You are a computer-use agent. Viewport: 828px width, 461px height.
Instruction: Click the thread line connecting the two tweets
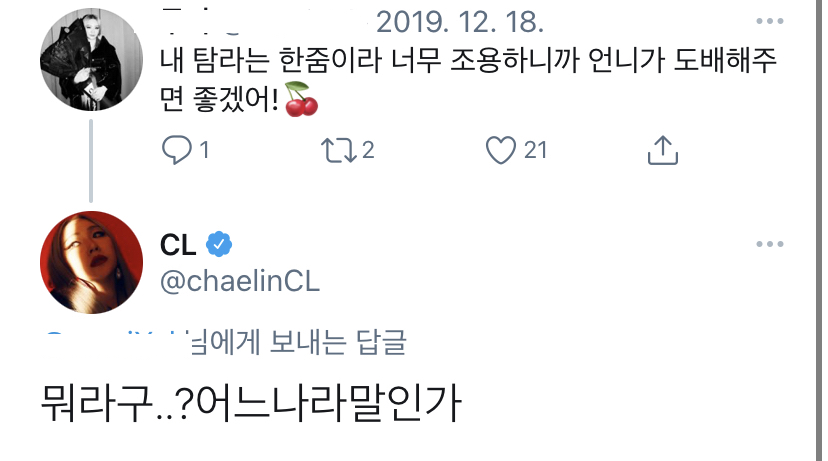91,159
